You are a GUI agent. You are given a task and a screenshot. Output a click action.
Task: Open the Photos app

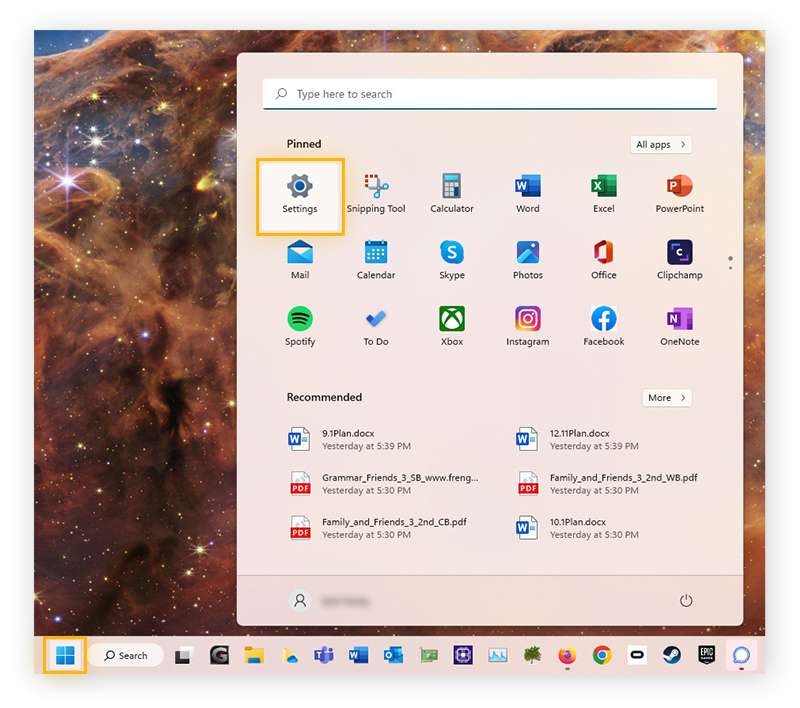(527, 257)
